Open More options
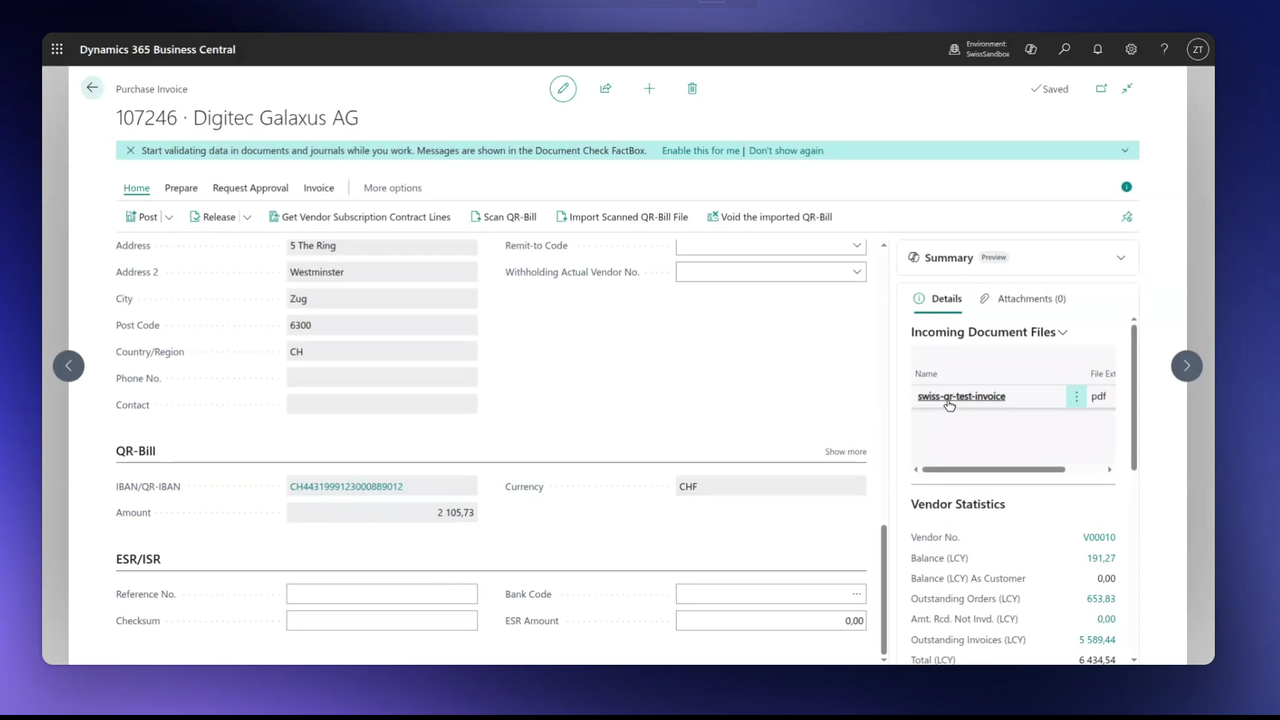1280x720 pixels. point(393,188)
